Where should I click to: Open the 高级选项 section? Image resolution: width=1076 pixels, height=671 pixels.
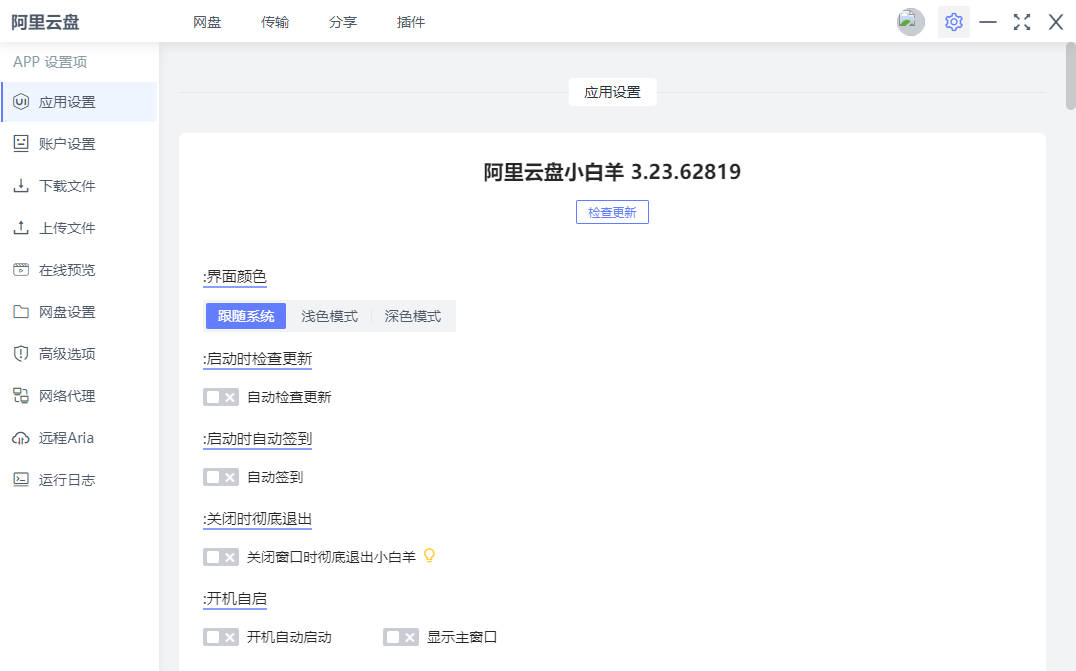66,353
